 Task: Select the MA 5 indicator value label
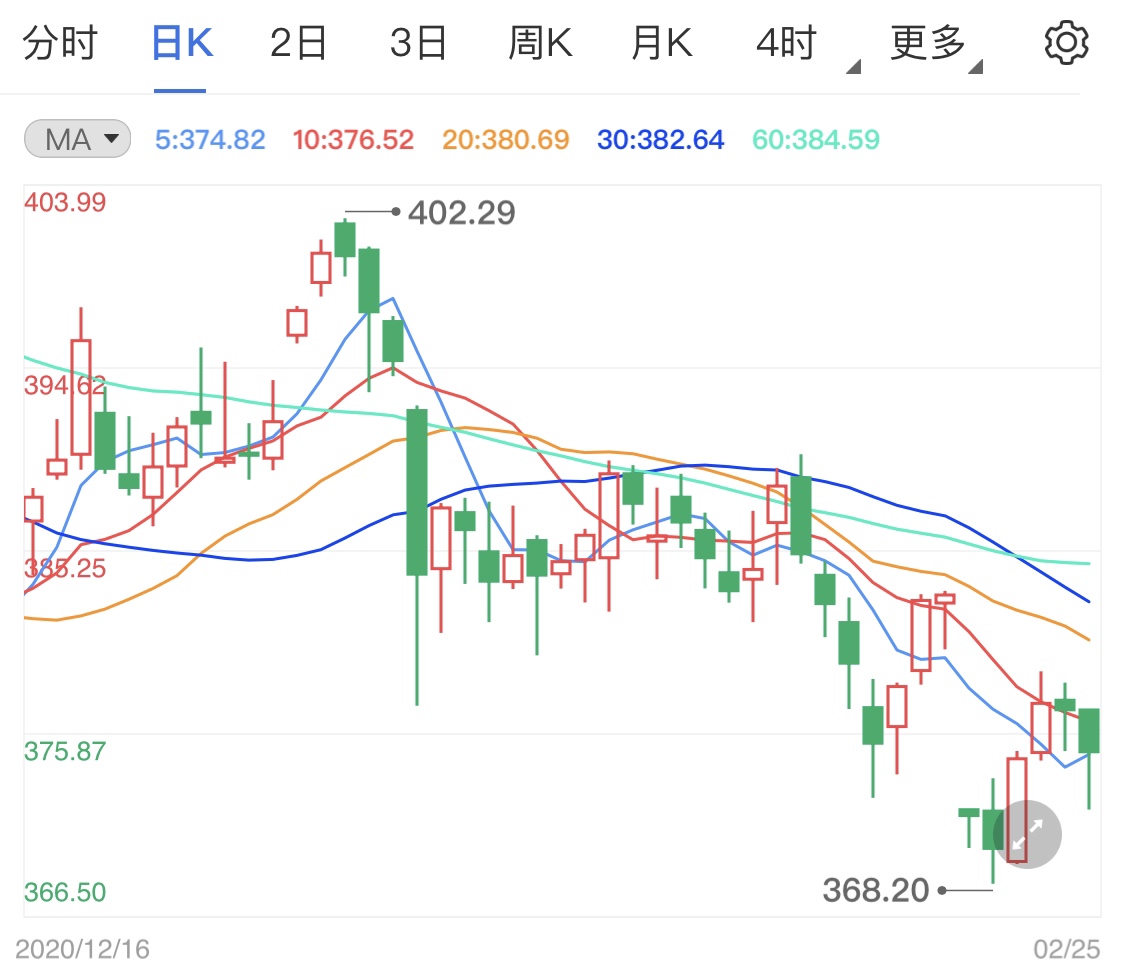coord(213,139)
